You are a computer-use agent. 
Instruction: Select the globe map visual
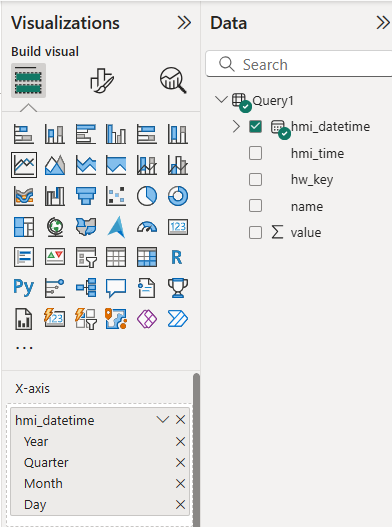[54, 227]
